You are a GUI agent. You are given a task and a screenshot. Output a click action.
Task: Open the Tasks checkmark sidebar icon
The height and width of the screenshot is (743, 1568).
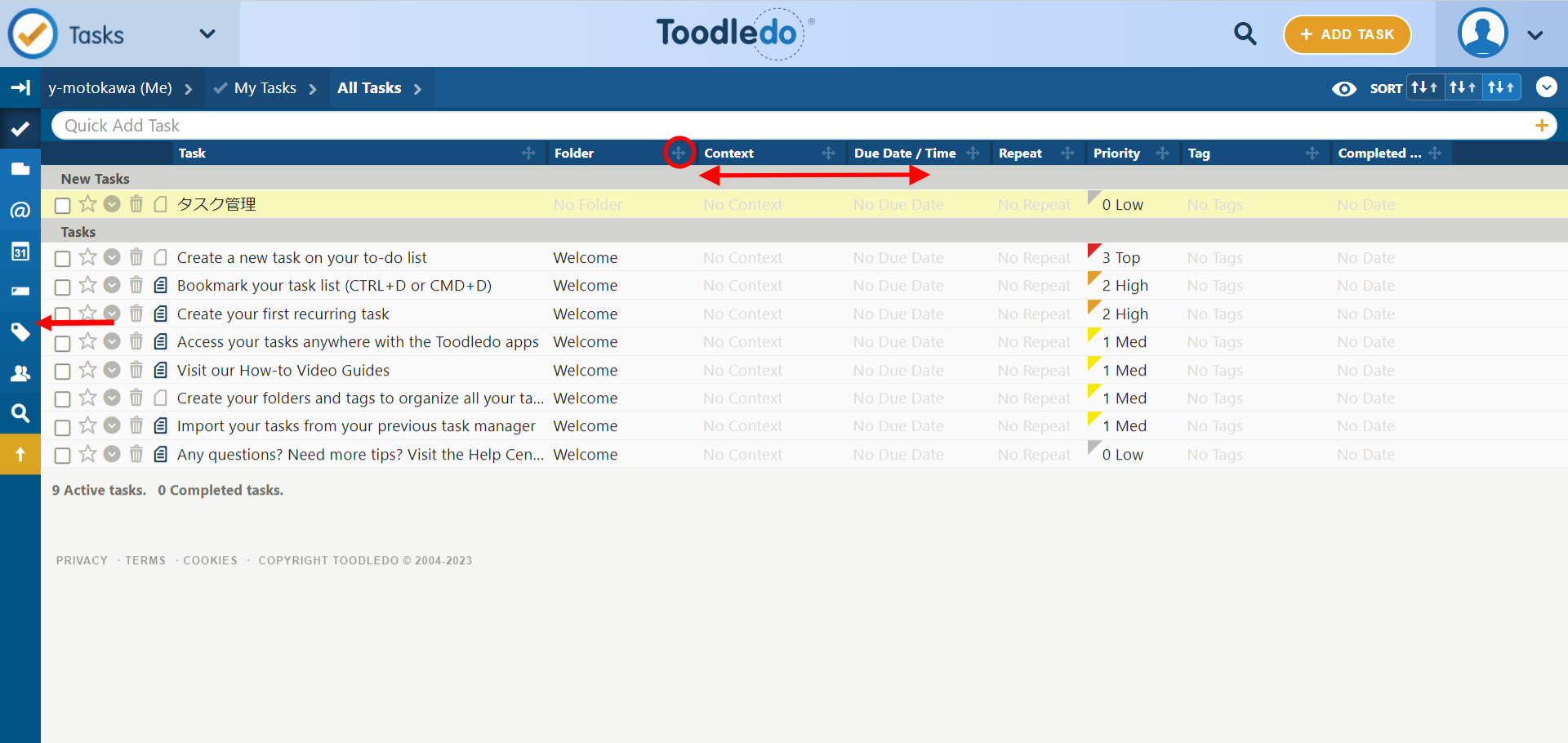[20, 128]
